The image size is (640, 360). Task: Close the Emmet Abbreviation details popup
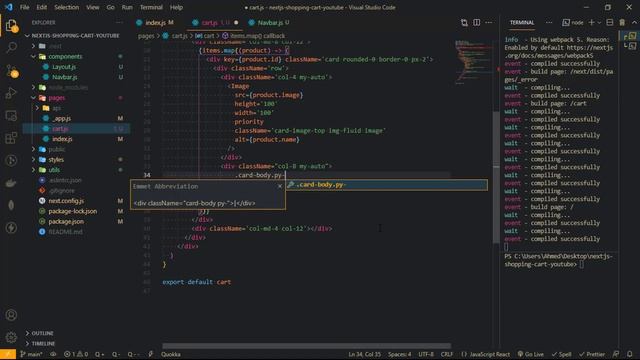coord(280,186)
